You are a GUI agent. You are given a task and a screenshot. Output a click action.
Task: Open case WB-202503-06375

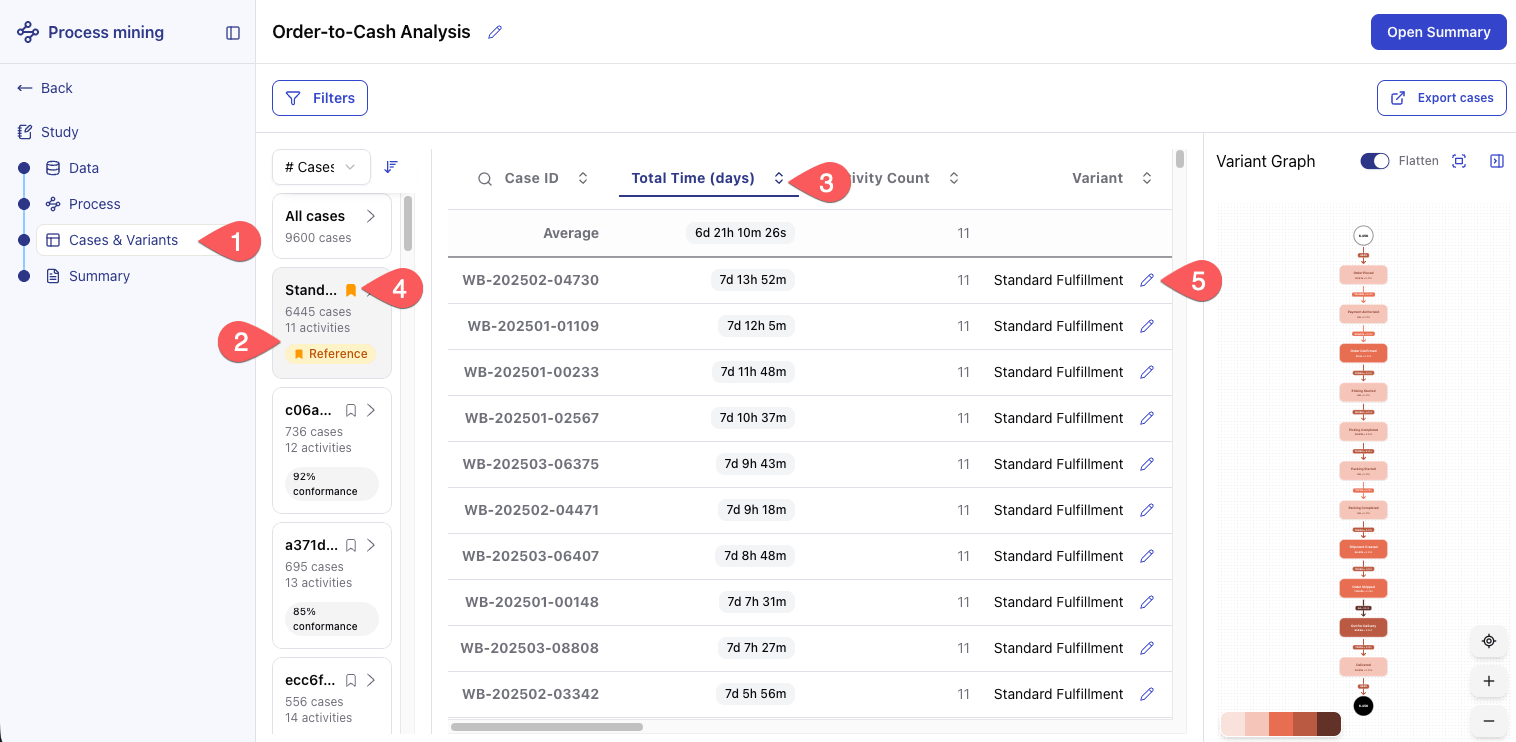531,464
